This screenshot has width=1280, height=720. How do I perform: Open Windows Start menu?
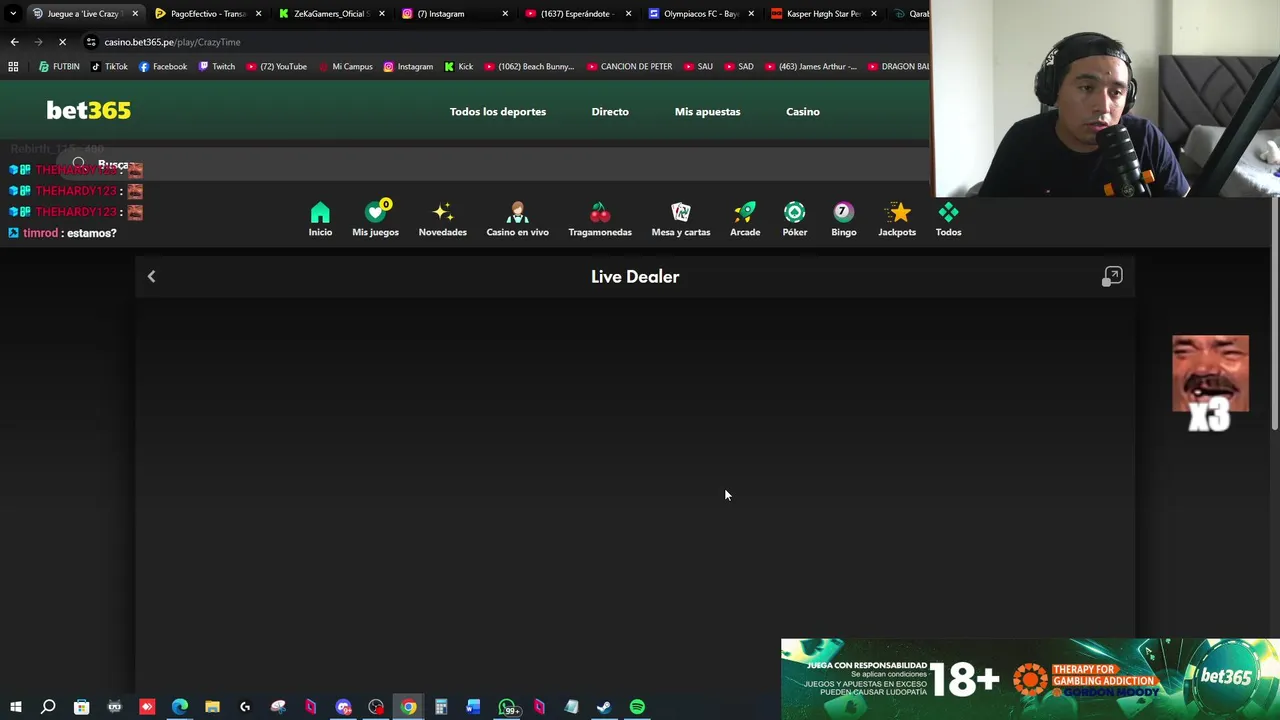[15, 708]
